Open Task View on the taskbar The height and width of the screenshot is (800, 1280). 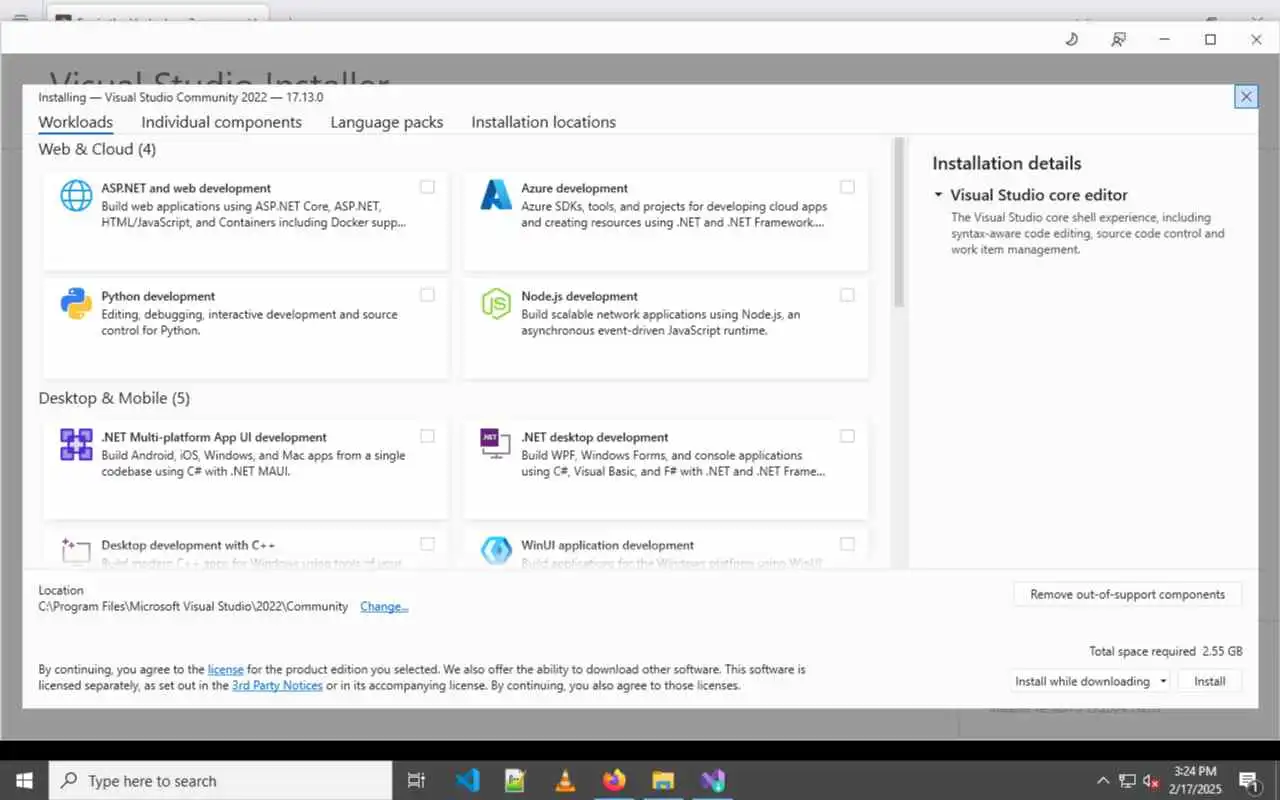click(x=417, y=781)
